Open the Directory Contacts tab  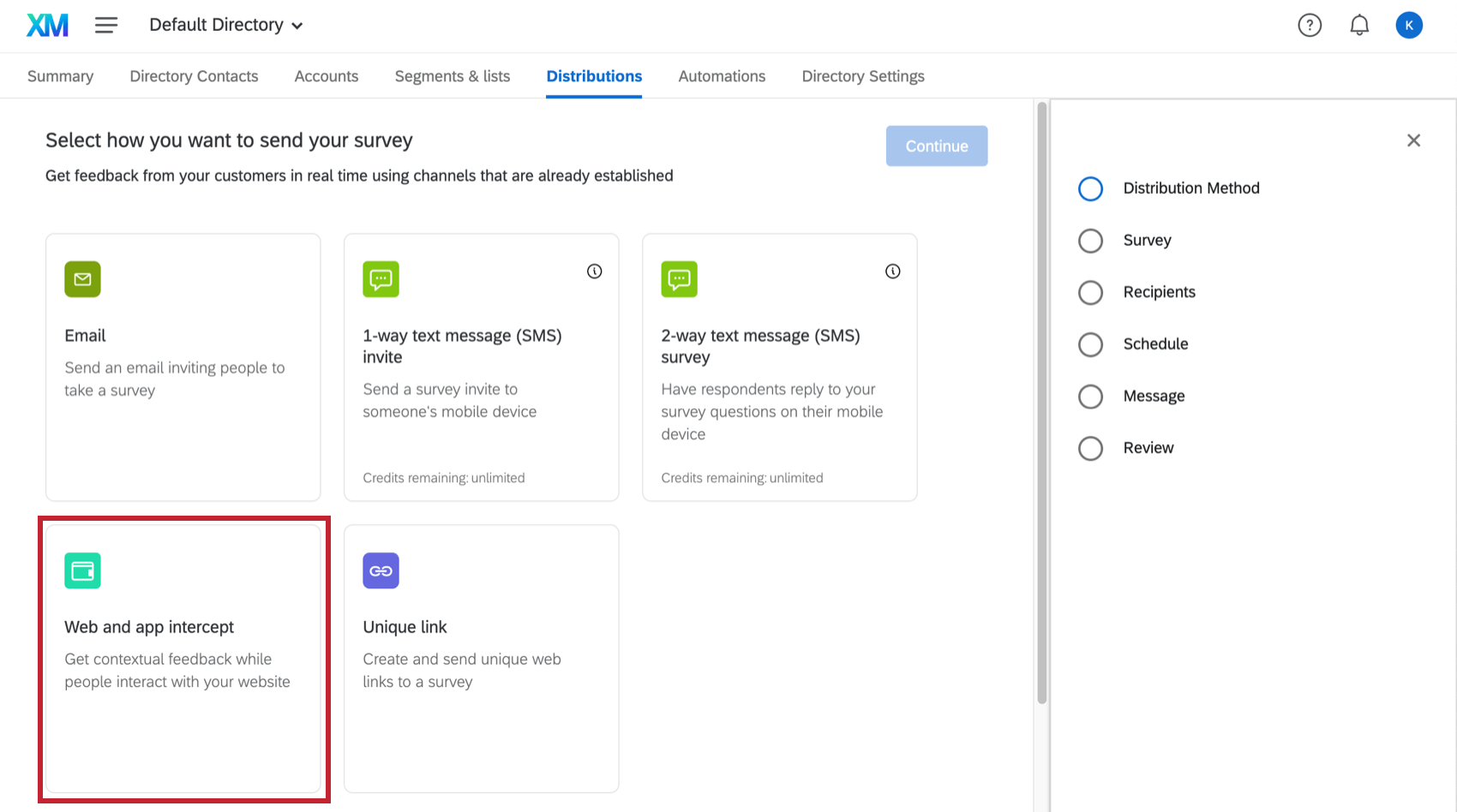194,76
